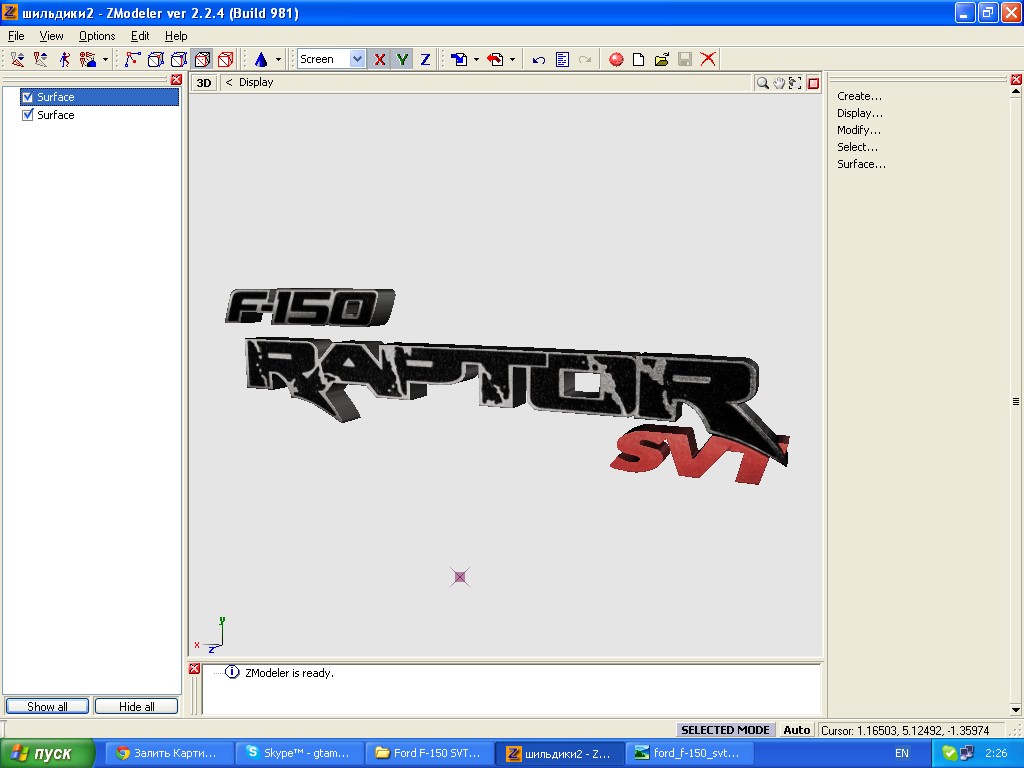Click the 3D viewport type button
The image size is (1024, 768).
click(x=204, y=83)
